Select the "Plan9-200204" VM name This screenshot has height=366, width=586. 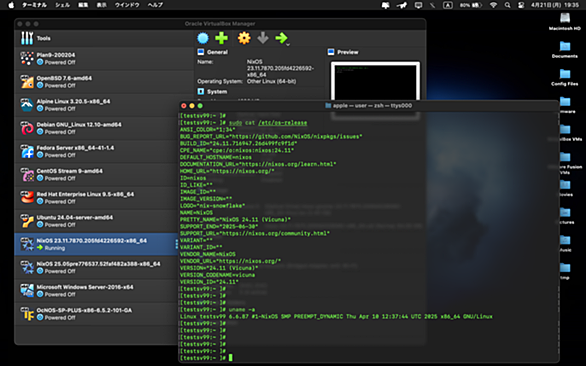point(56,55)
